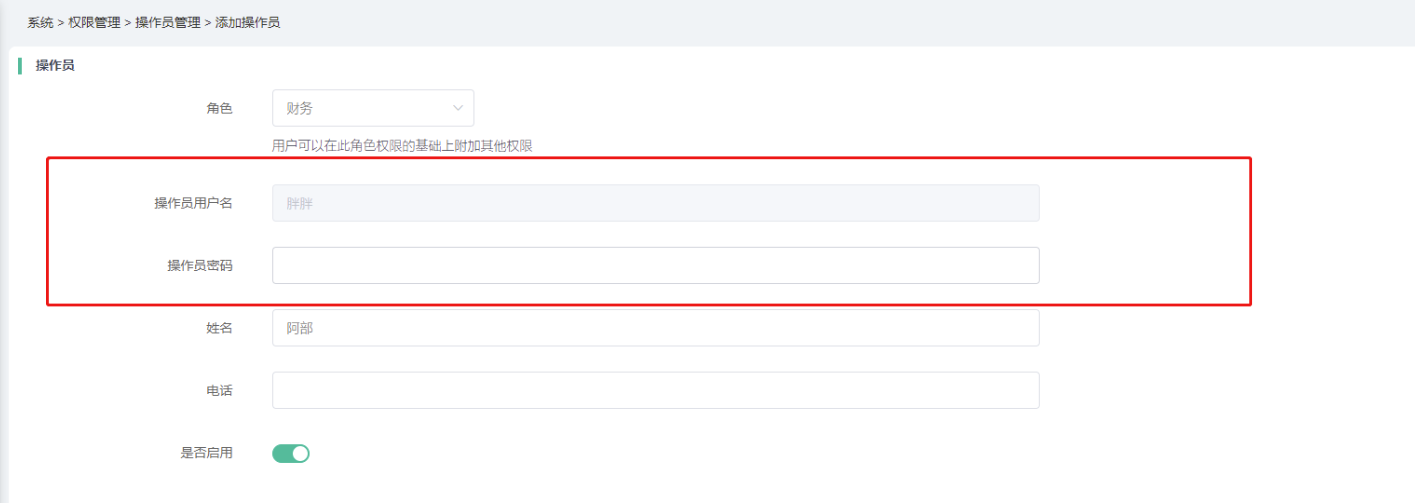Screen dimensions: 1415x503
Task: Open 操作员管理 from the breadcrumb path
Action: point(167,22)
